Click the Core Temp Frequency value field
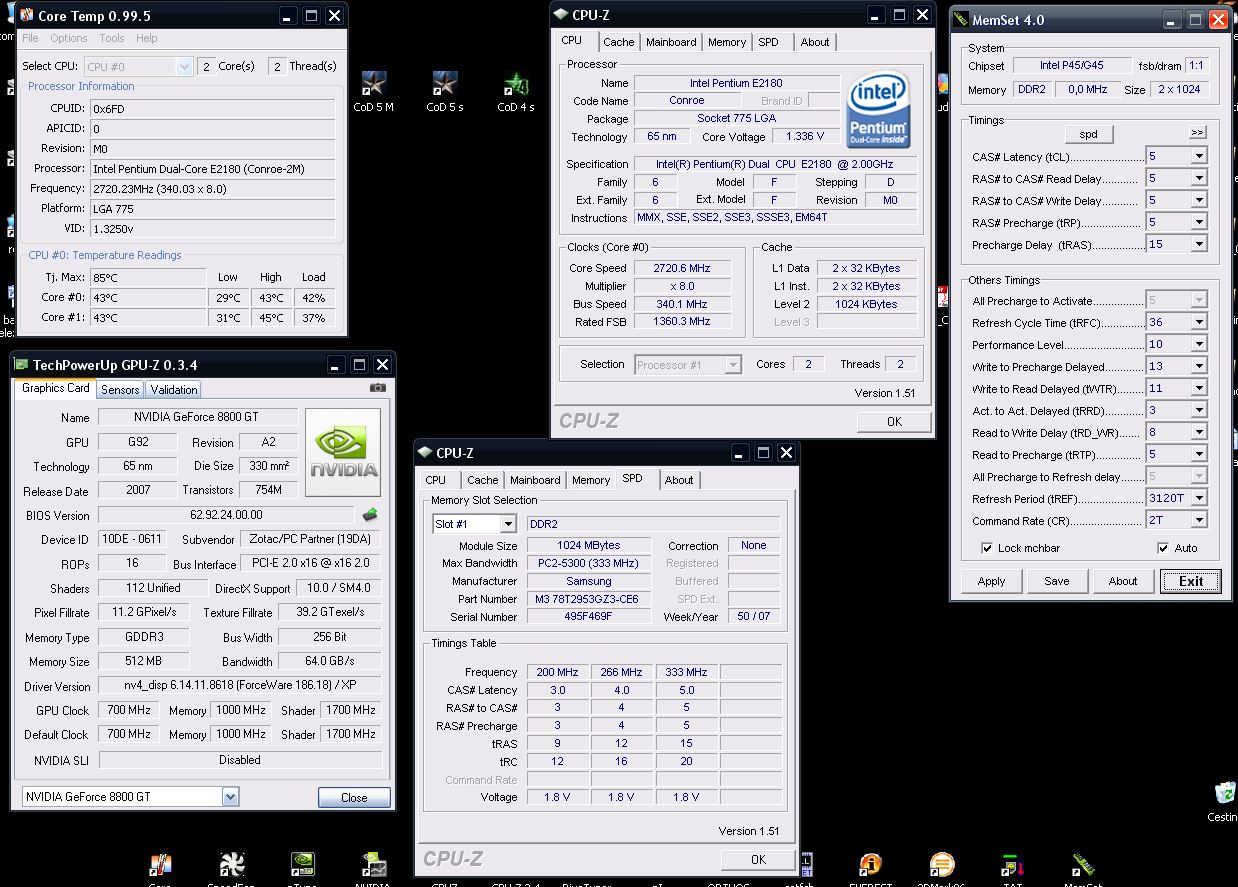The image size is (1238, 887). coord(212,188)
